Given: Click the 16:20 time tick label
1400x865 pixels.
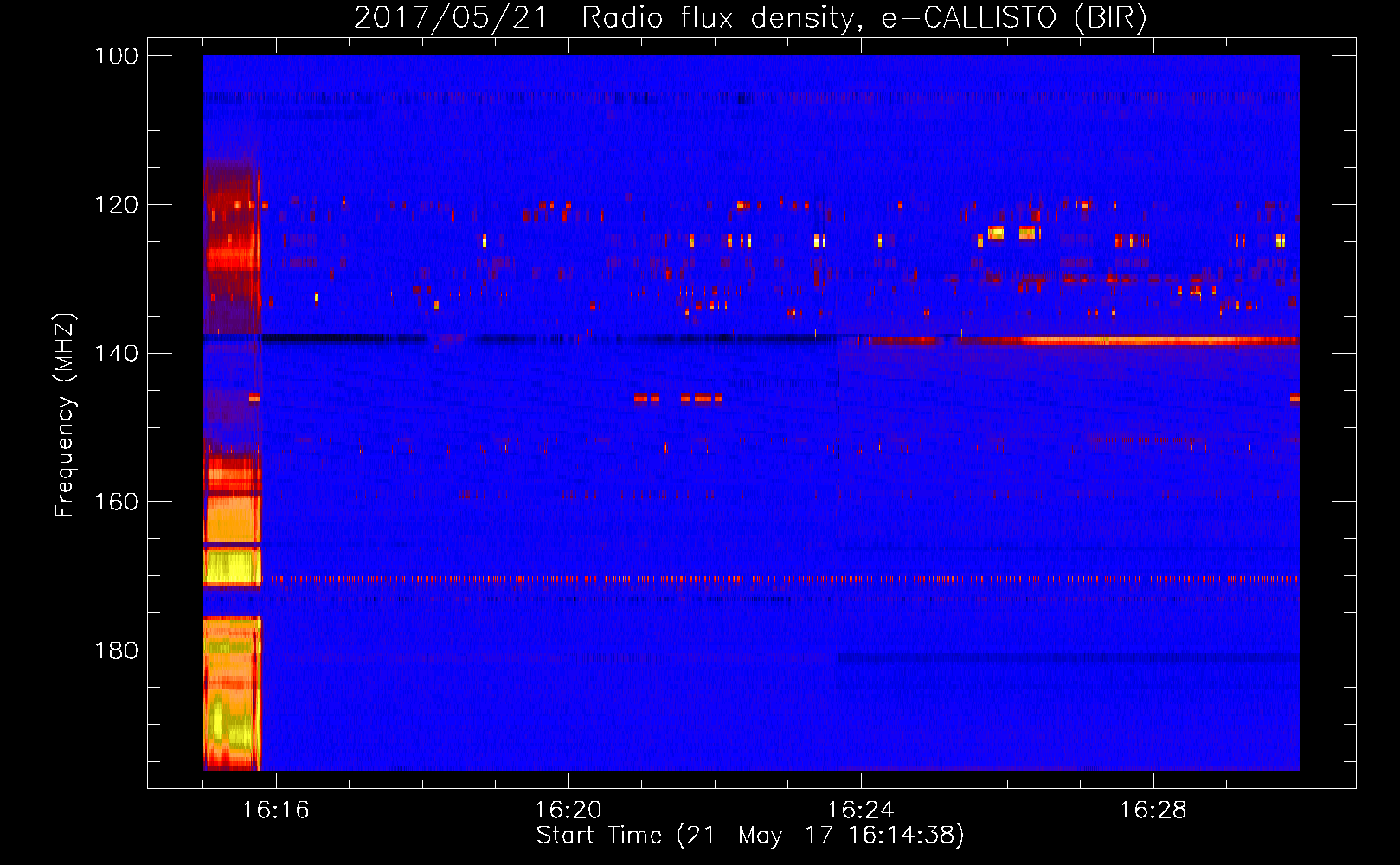Looking at the screenshot, I should (x=568, y=811).
